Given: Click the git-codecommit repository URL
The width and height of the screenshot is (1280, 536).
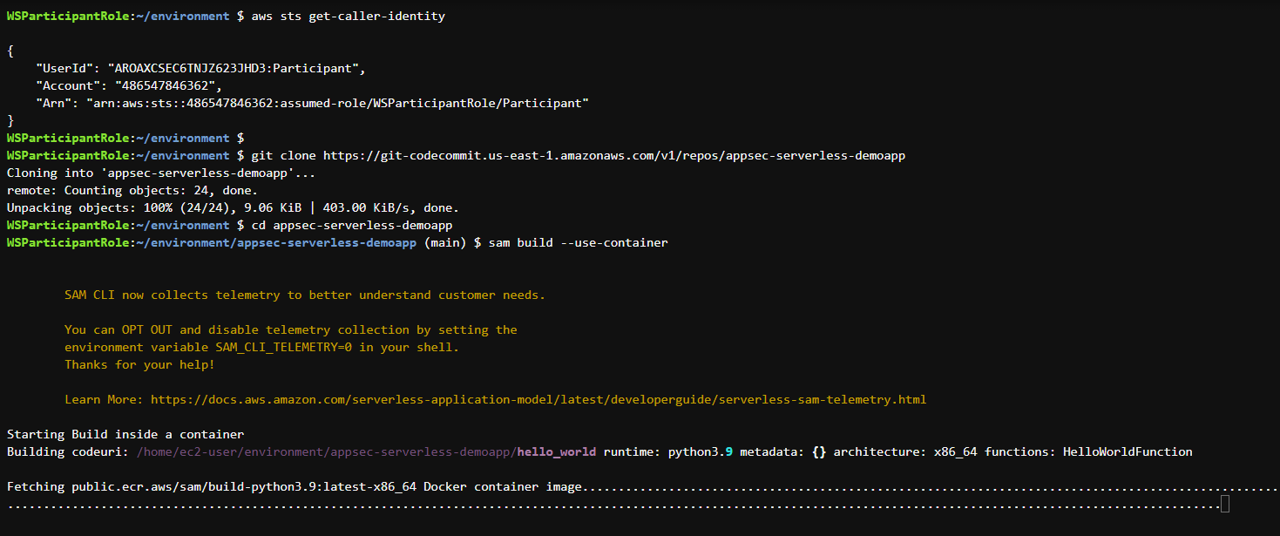Looking at the screenshot, I should pyautogui.click(x=614, y=156).
